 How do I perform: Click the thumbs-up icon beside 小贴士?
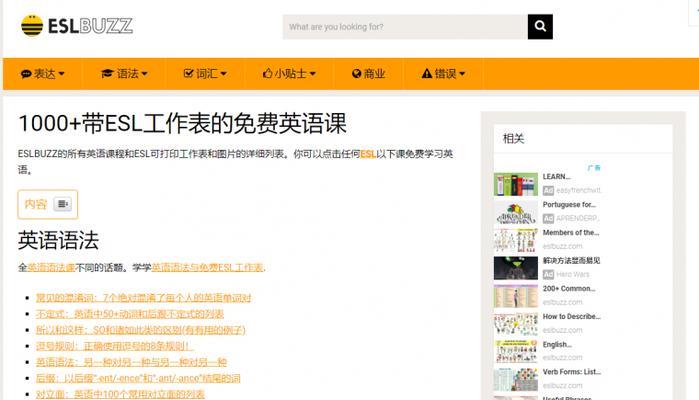point(267,73)
